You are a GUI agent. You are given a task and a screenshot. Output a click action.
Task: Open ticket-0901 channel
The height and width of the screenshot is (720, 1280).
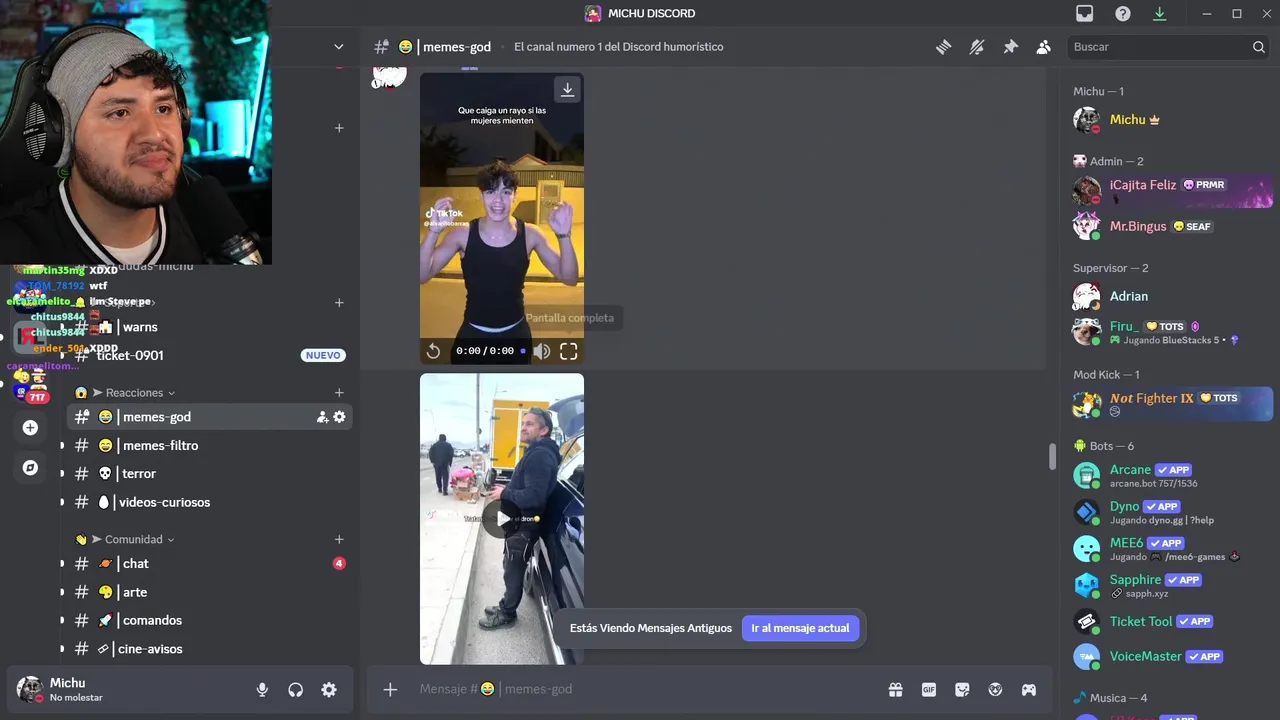click(x=209, y=355)
